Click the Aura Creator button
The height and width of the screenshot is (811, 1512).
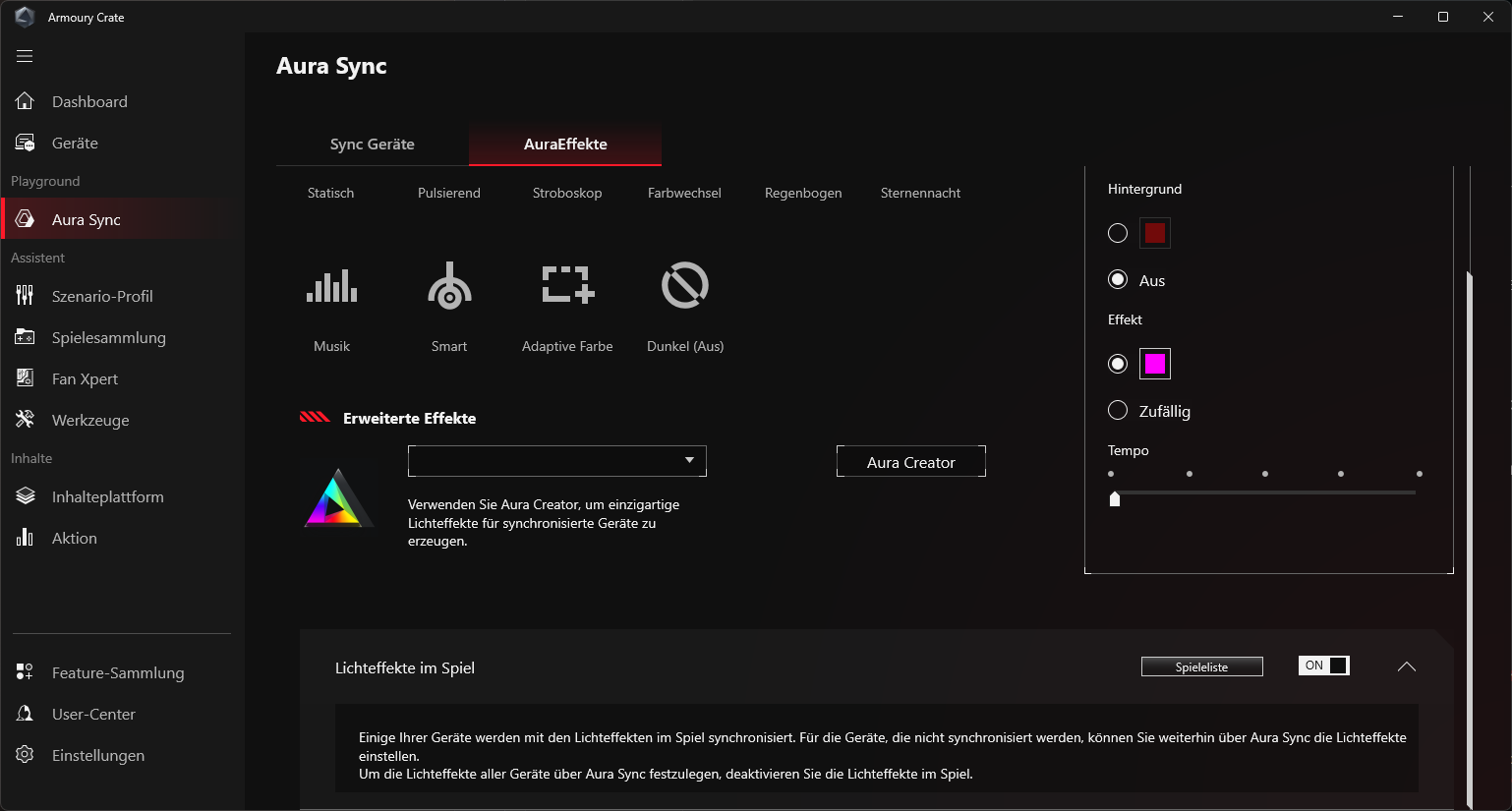point(911,462)
